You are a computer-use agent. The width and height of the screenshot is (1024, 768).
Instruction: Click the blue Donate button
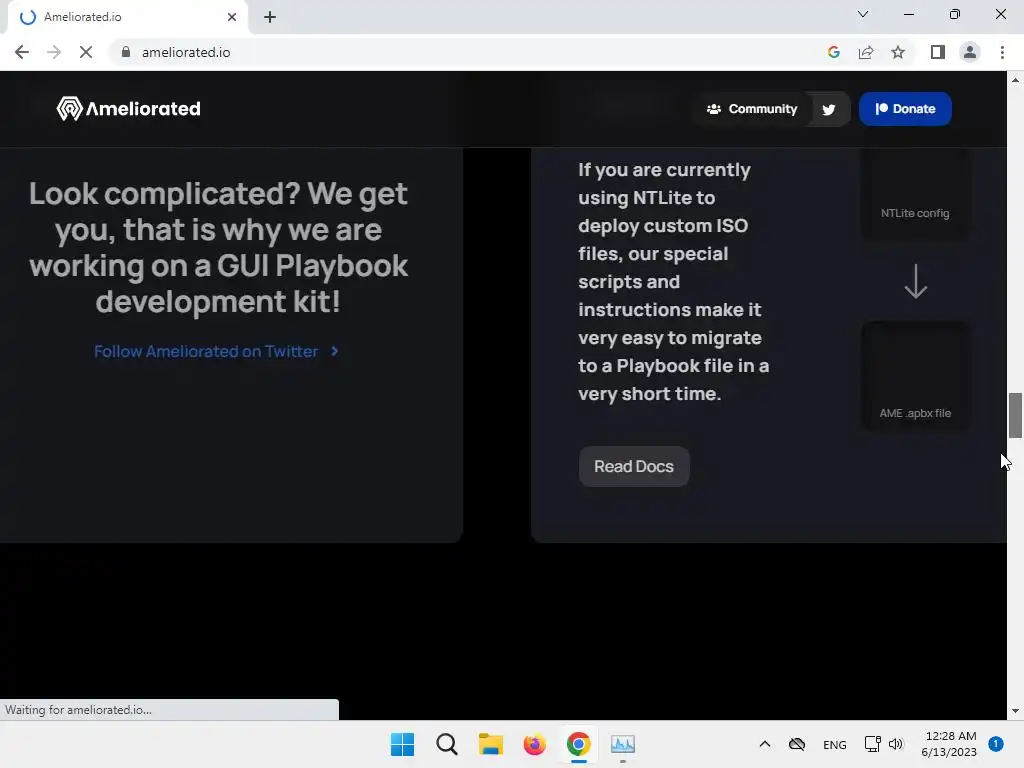pos(904,109)
